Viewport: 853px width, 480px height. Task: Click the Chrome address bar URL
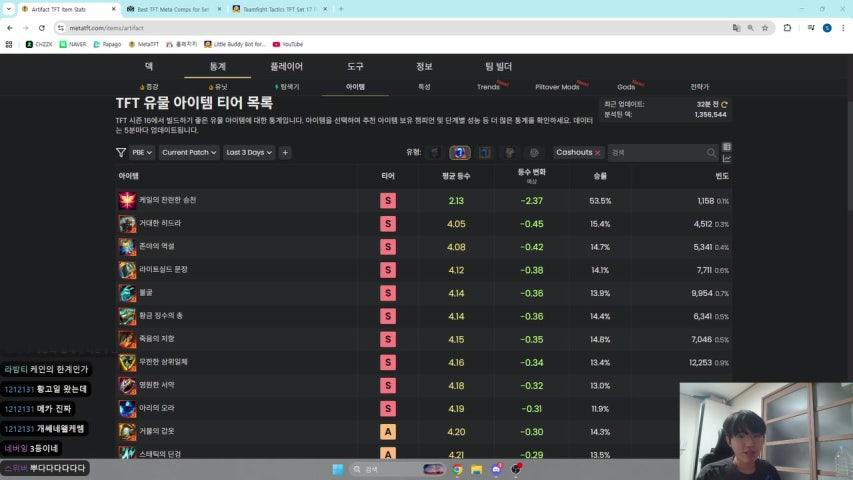click(x=107, y=28)
